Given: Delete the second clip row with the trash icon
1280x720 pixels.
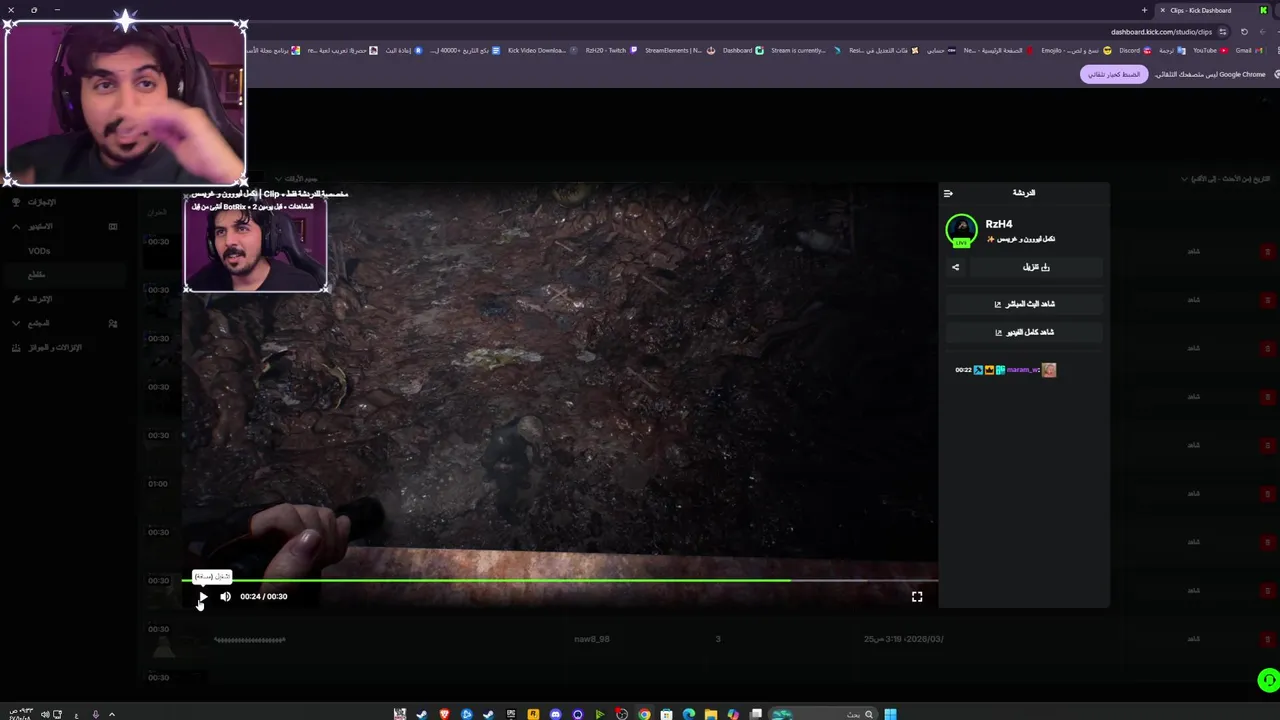Looking at the screenshot, I should click(x=1268, y=300).
